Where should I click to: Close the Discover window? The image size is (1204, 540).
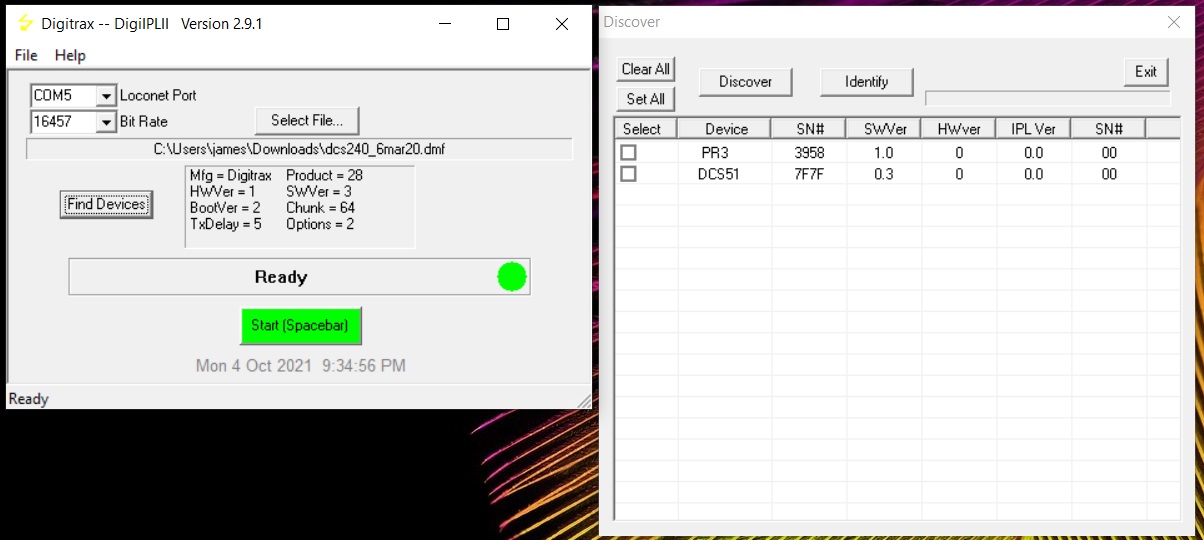(1173, 22)
